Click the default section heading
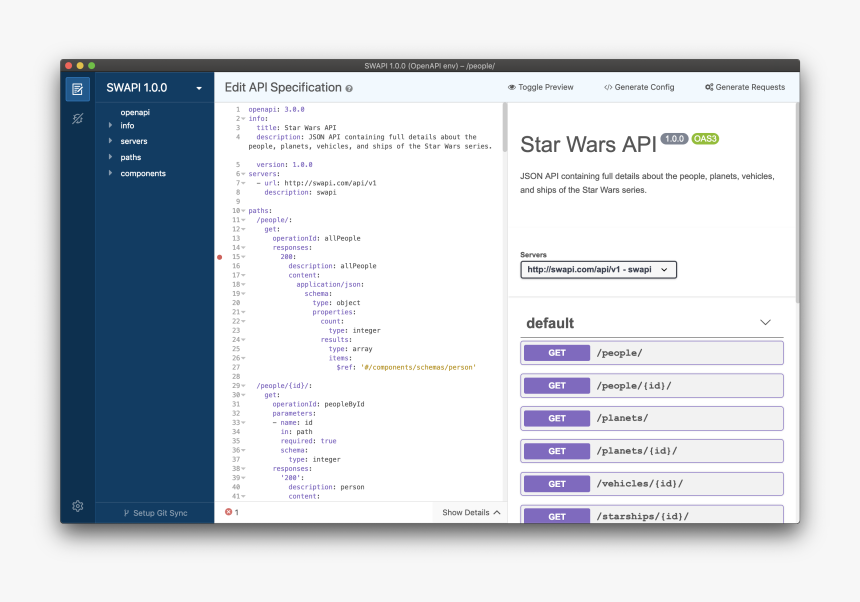860x602 pixels. pyautogui.click(x=550, y=323)
